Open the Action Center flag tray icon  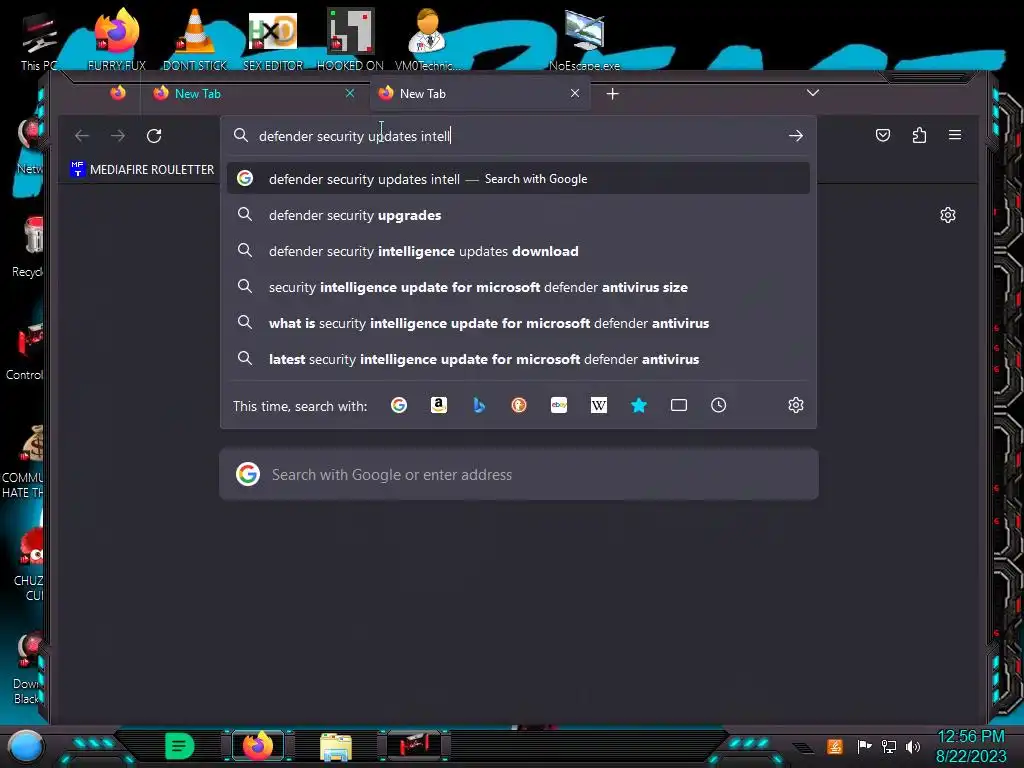tap(864, 746)
